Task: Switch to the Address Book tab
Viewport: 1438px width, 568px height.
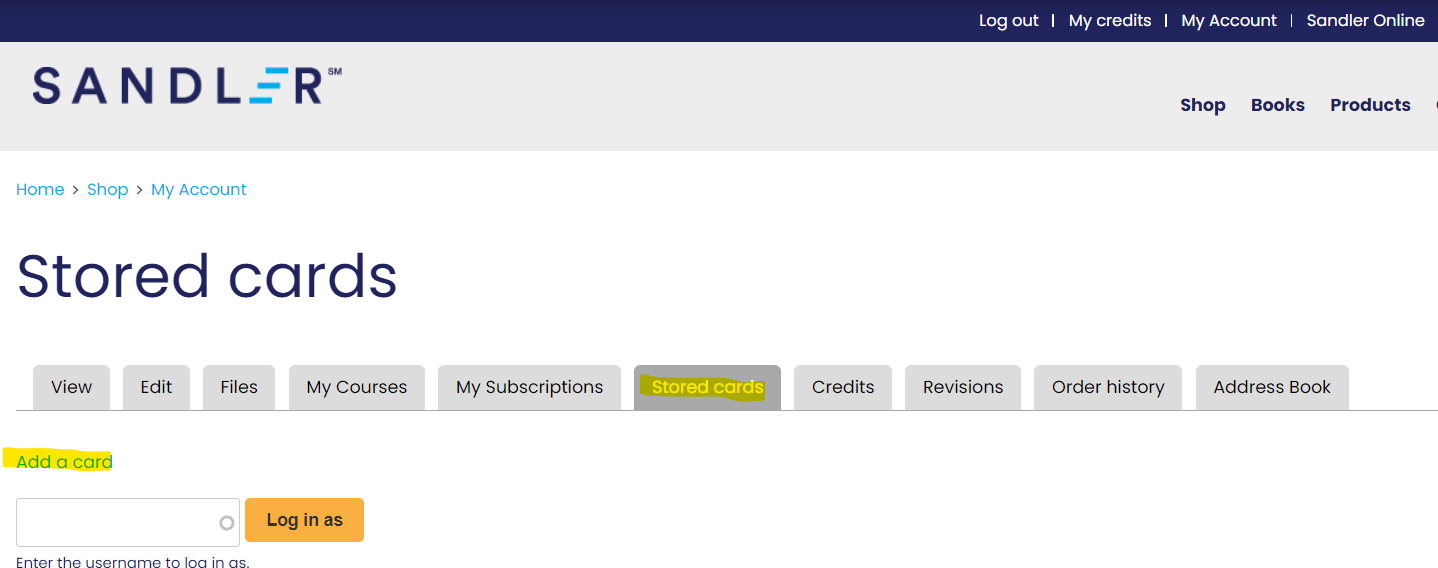Action: click(x=1272, y=387)
